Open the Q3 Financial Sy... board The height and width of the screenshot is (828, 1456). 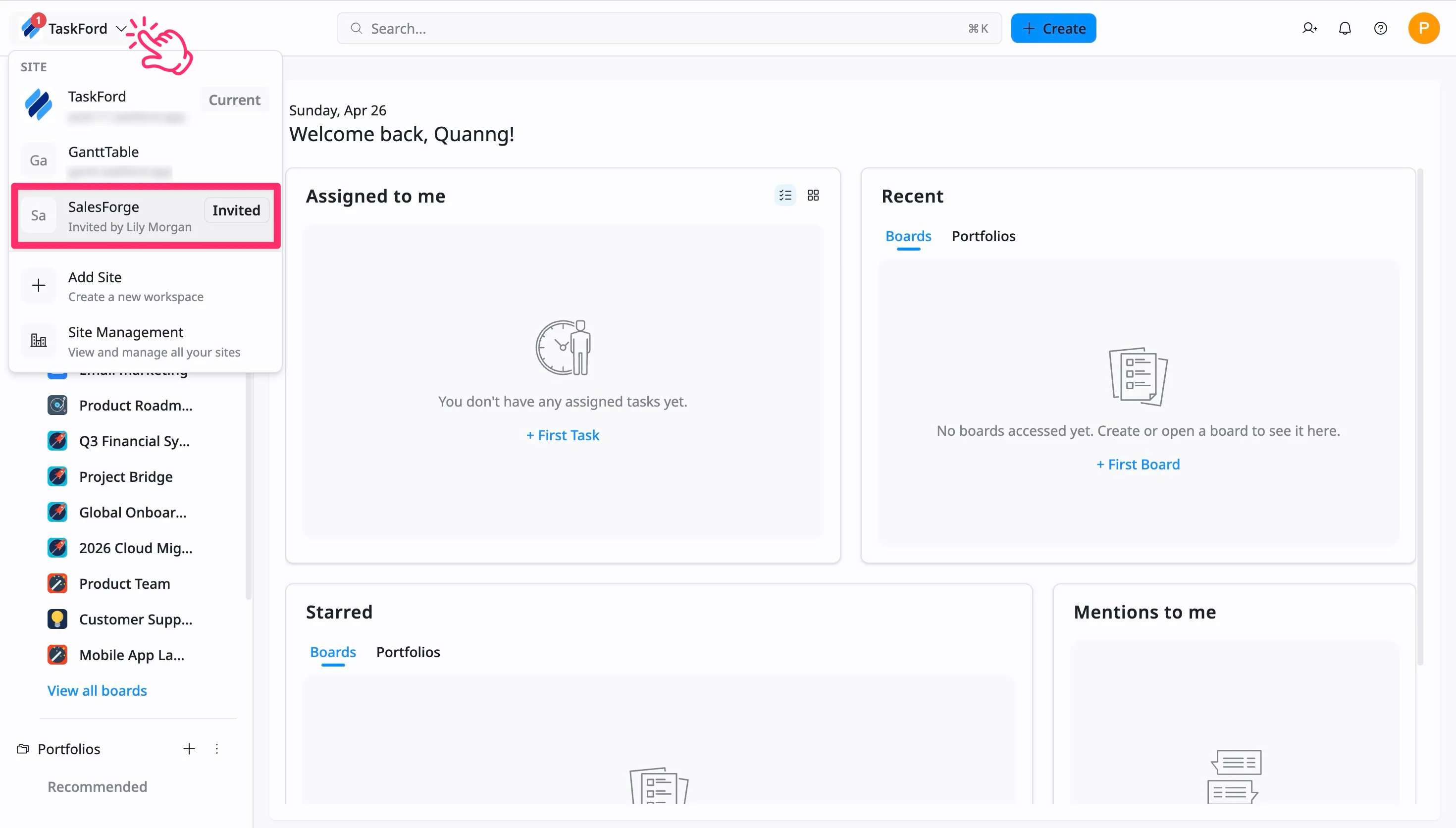(x=134, y=441)
